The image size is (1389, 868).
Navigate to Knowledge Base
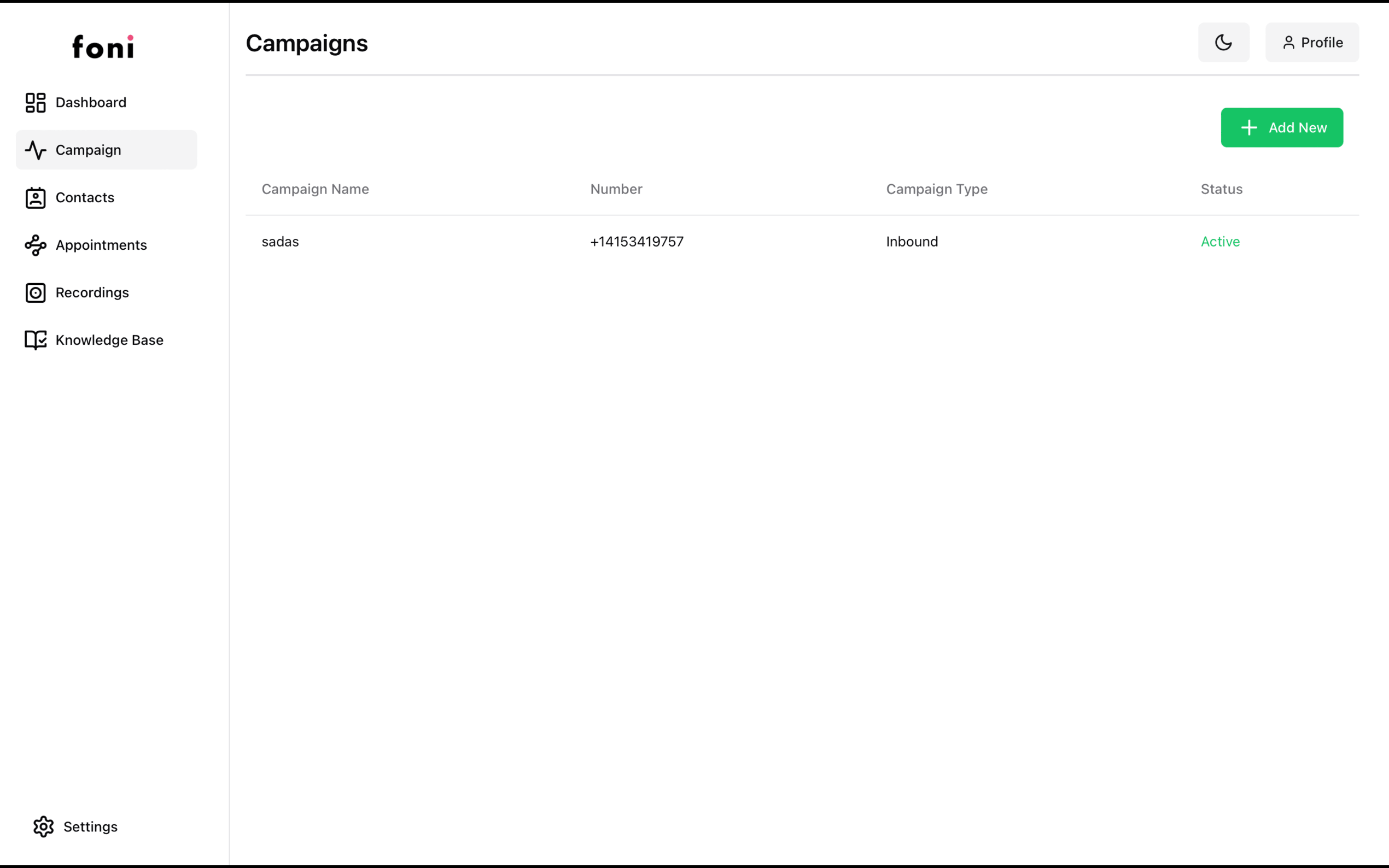coord(109,341)
